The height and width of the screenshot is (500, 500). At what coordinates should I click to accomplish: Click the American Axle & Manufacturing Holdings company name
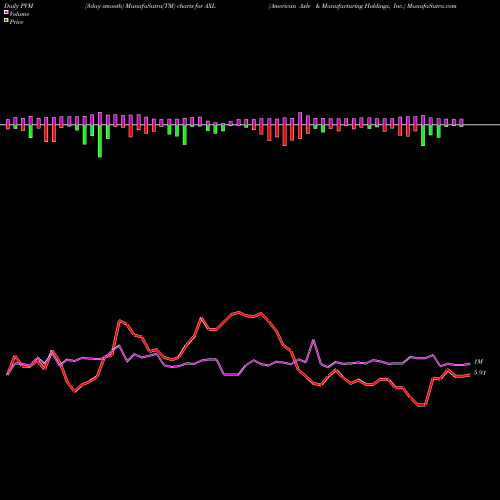tap(336, 6)
